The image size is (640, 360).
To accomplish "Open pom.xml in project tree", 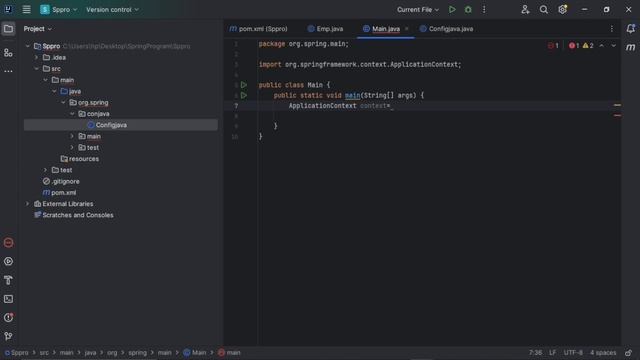I will (59, 193).
